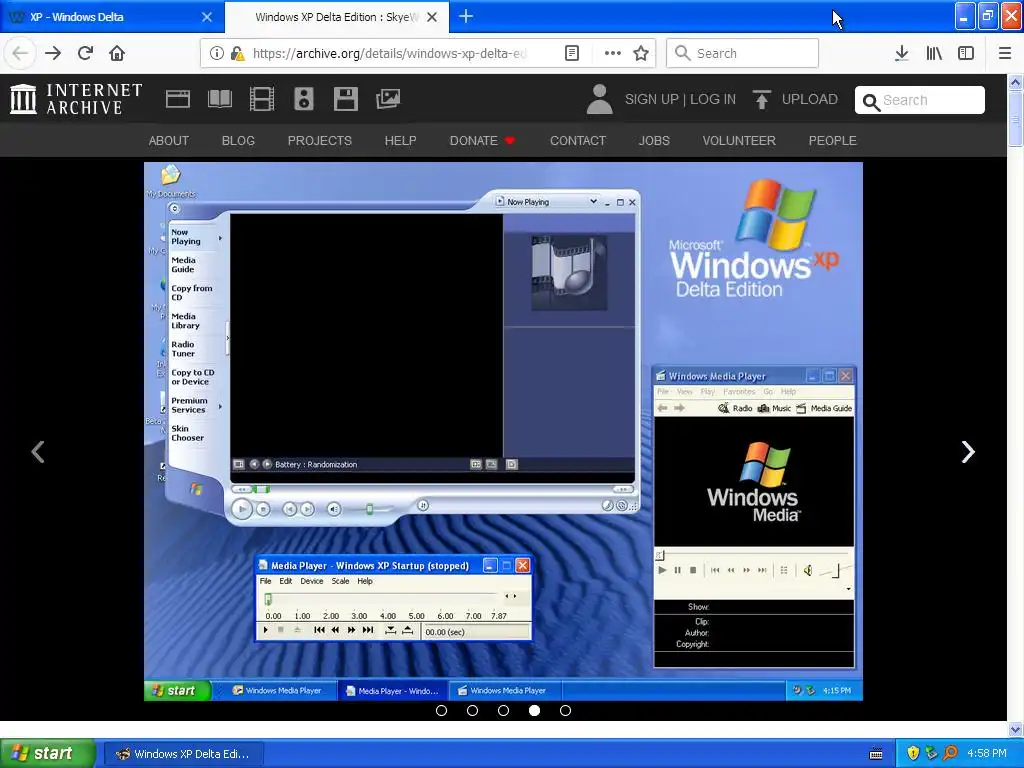
Task: Open the CONTACT nav item
Action: pos(578,140)
